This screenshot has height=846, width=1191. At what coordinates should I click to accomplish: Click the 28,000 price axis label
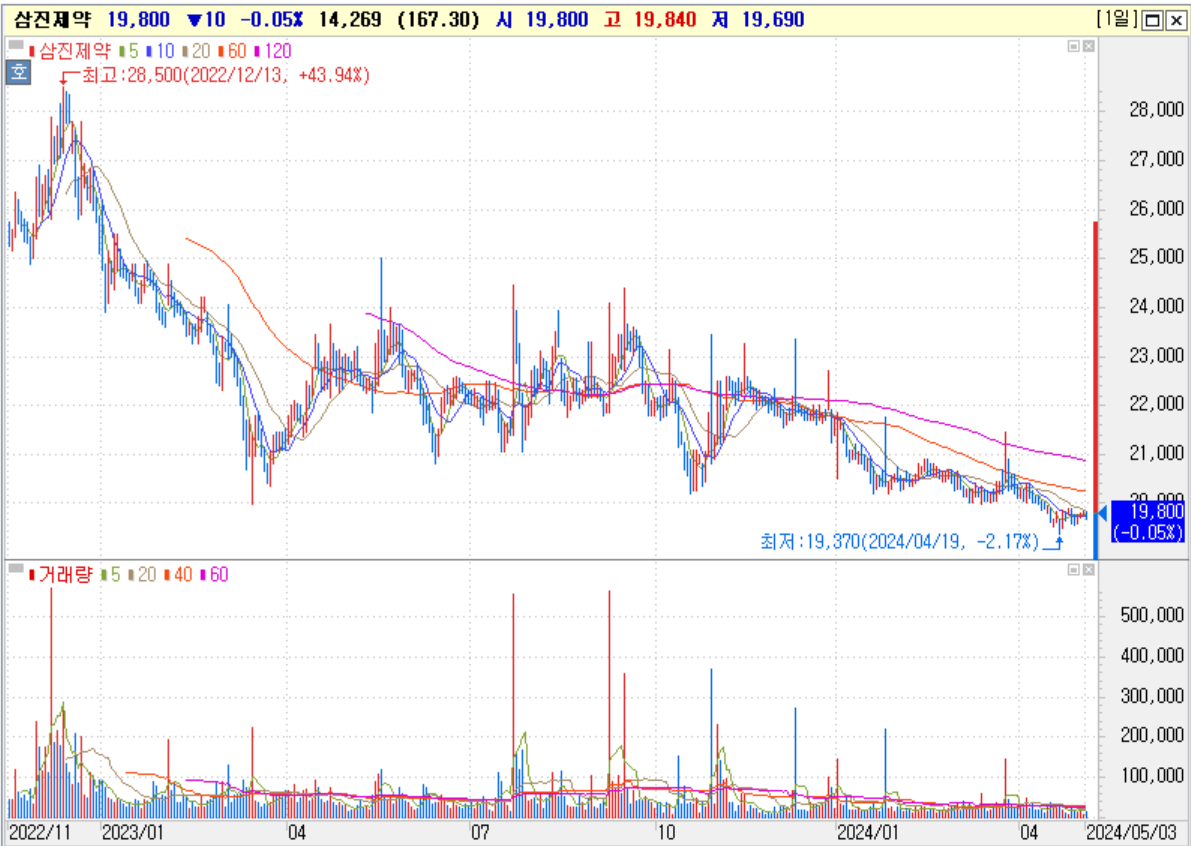[x=1156, y=110]
